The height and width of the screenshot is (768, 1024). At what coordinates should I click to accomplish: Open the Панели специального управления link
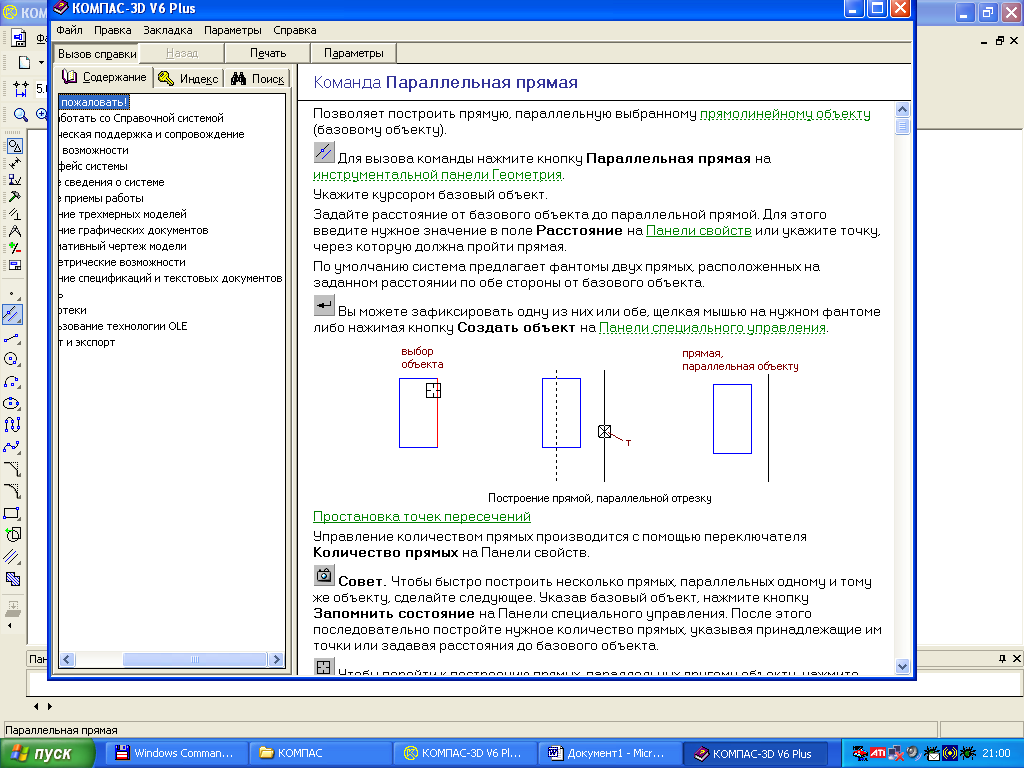tap(712, 328)
